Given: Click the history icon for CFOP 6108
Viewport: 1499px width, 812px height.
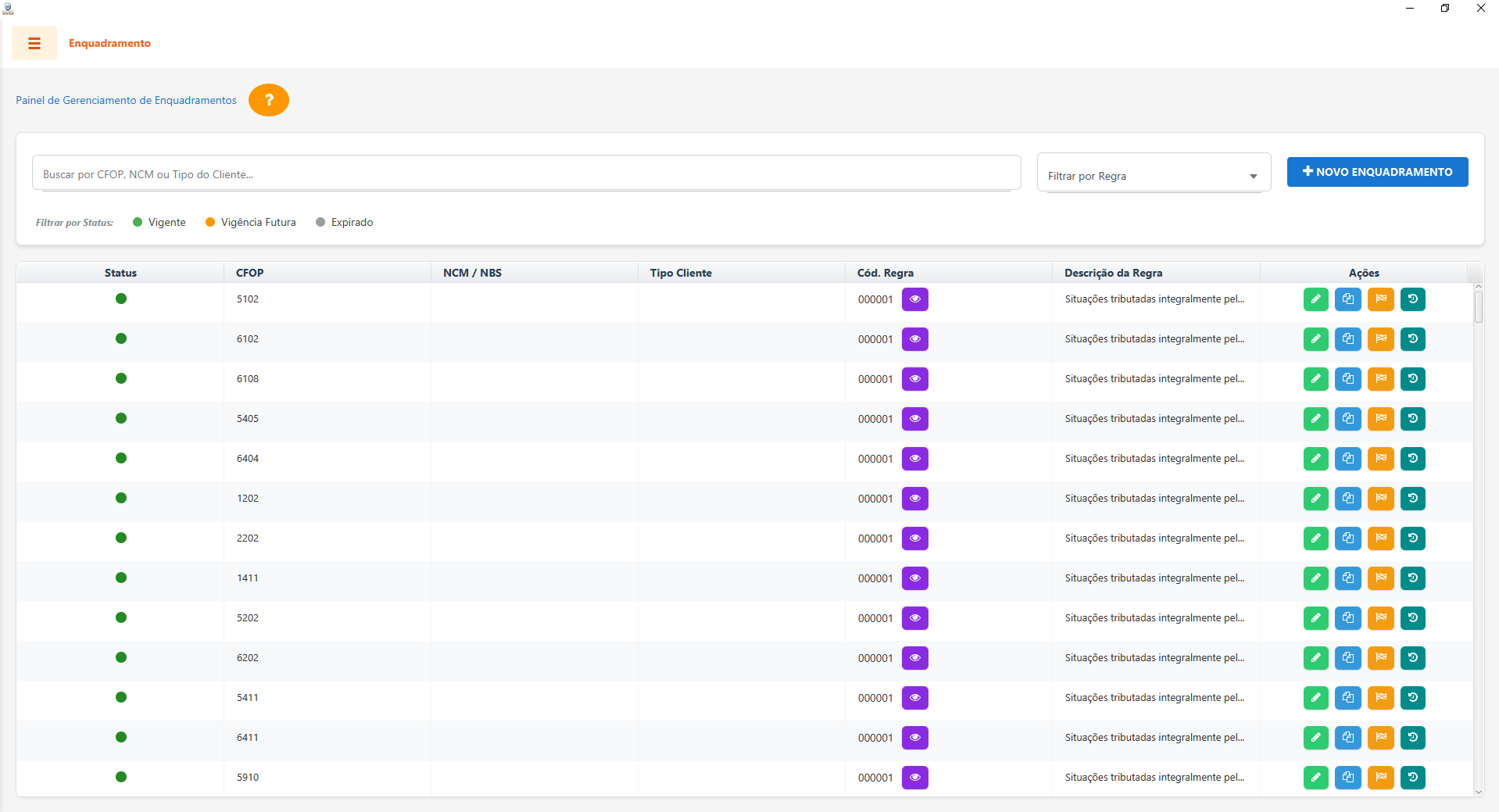Looking at the screenshot, I should (1413, 379).
